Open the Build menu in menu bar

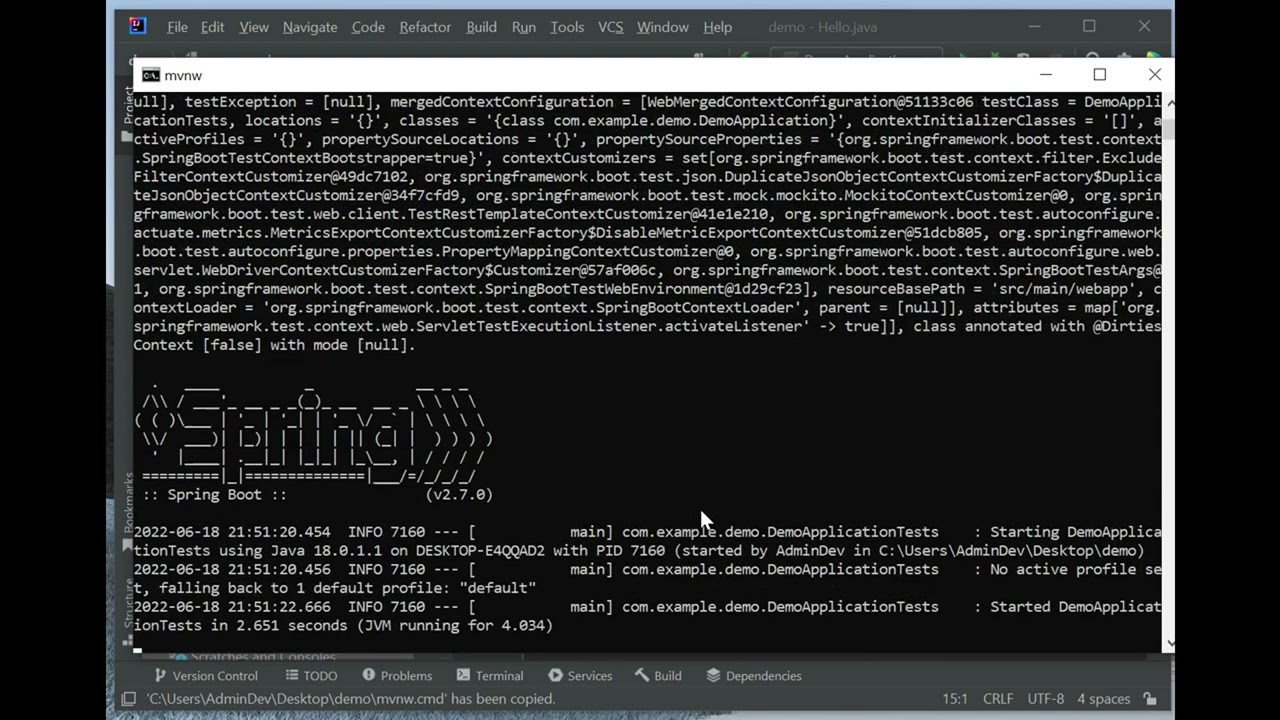[x=481, y=27]
